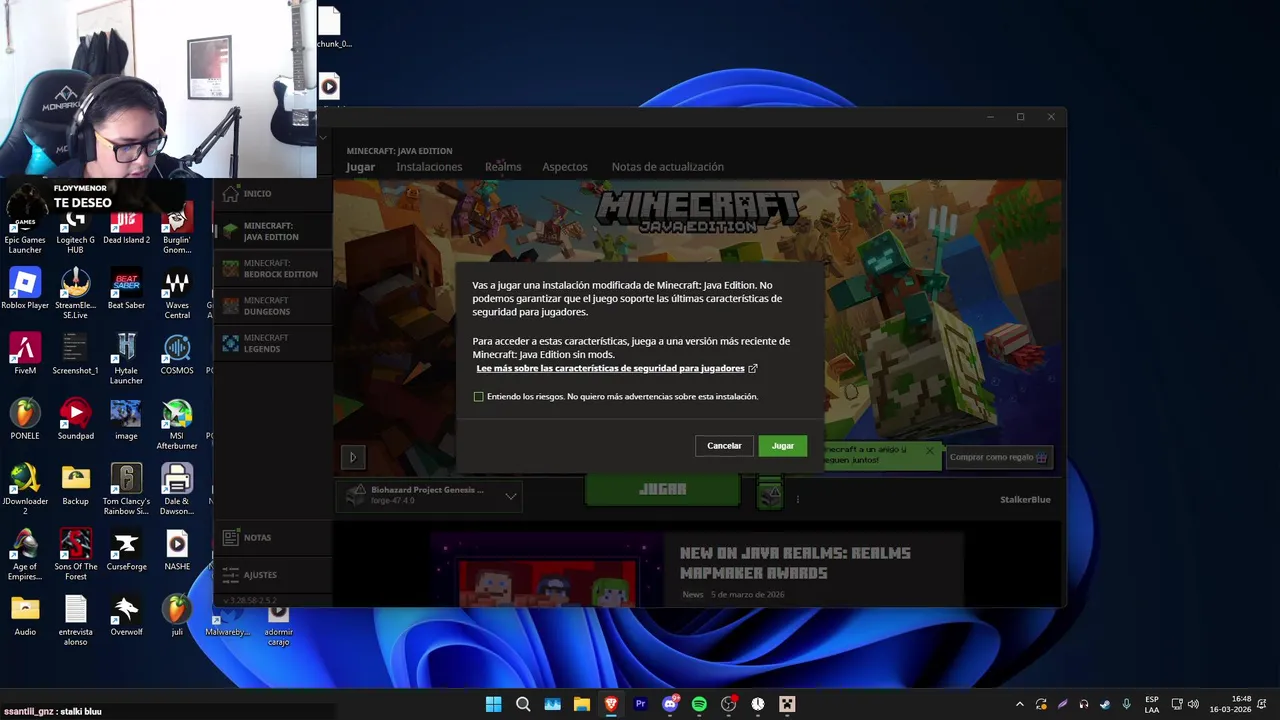The width and height of the screenshot is (1280, 720).
Task: Select the Audio folder on desktop
Action: tap(25, 614)
